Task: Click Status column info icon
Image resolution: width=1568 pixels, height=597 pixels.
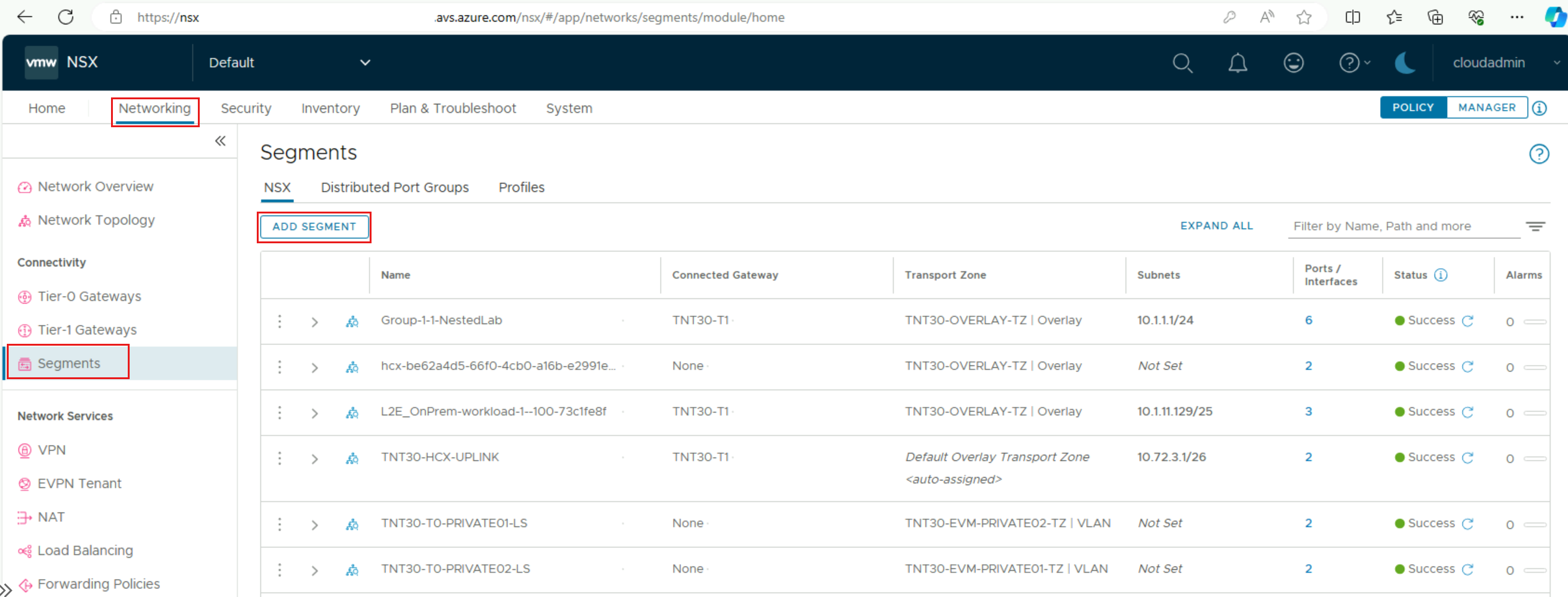Action: click(1441, 275)
